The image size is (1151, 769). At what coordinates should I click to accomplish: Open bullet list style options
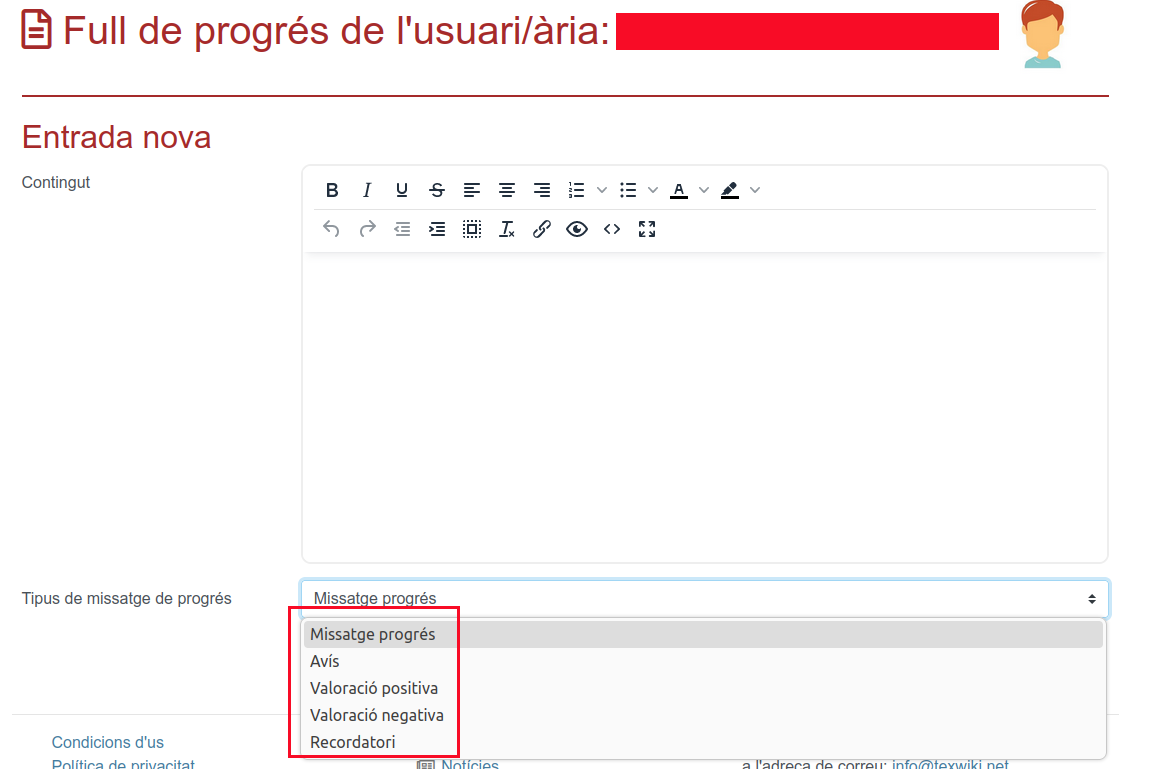point(653,190)
